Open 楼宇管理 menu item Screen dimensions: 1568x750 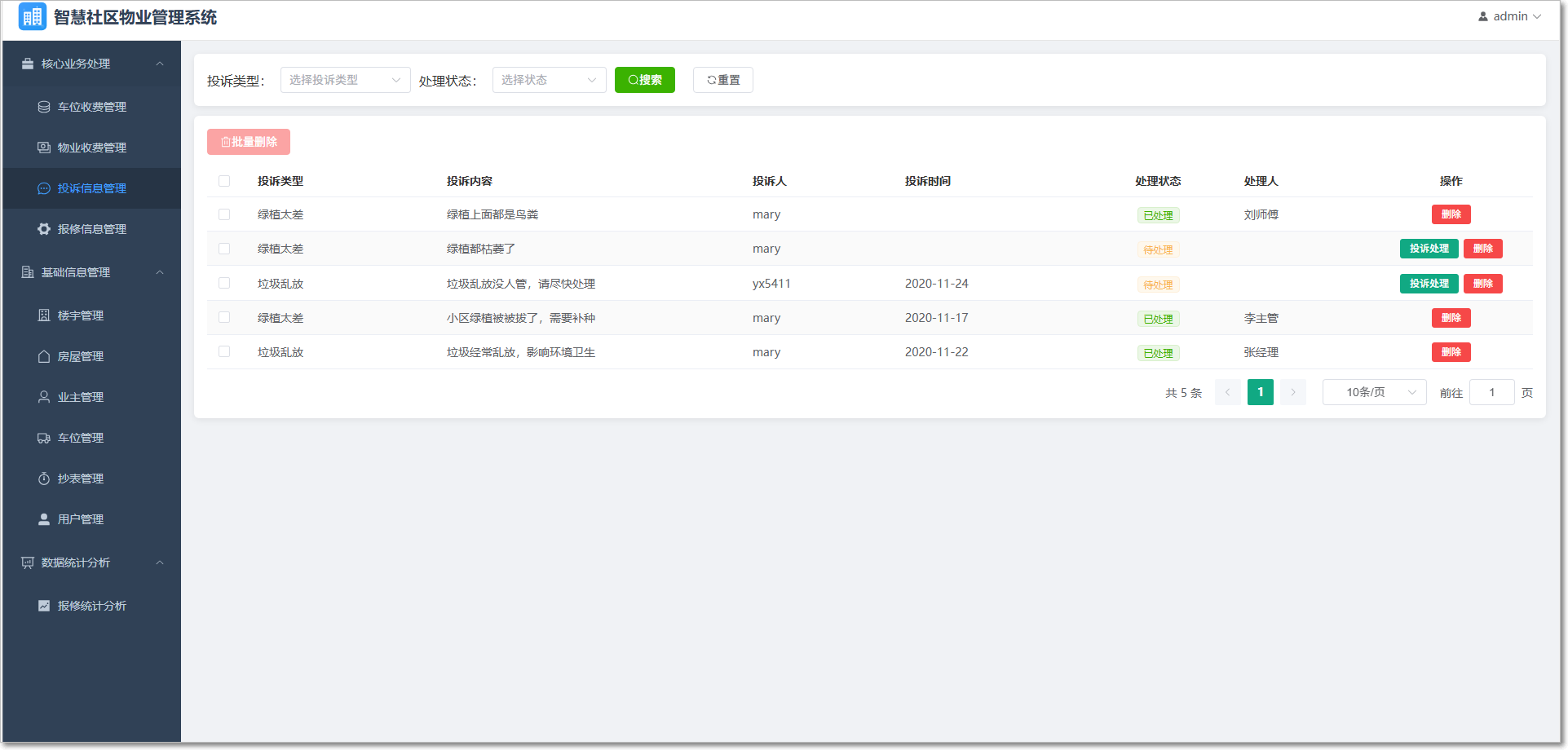[x=91, y=315]
